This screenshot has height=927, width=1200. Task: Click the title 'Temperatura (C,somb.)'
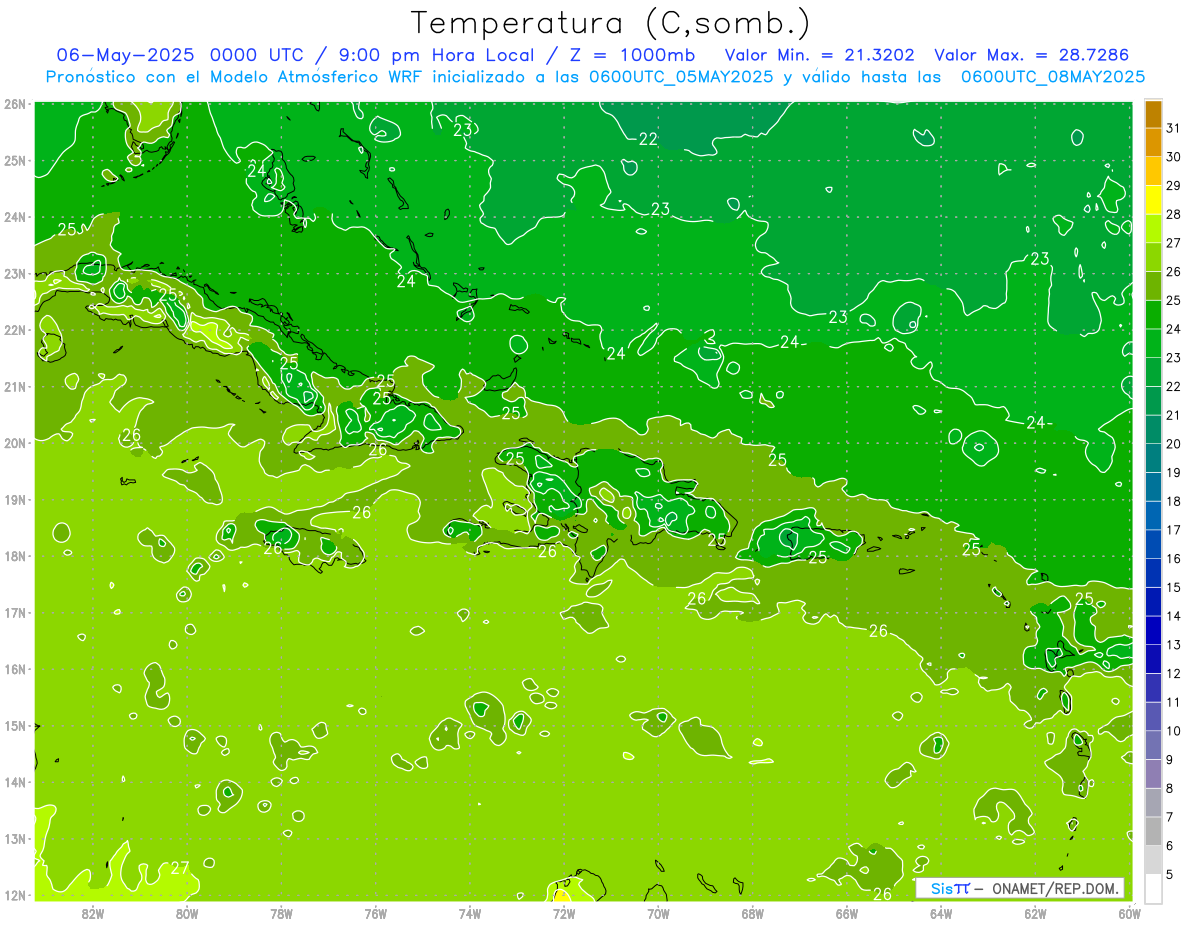tap(610, 23)
